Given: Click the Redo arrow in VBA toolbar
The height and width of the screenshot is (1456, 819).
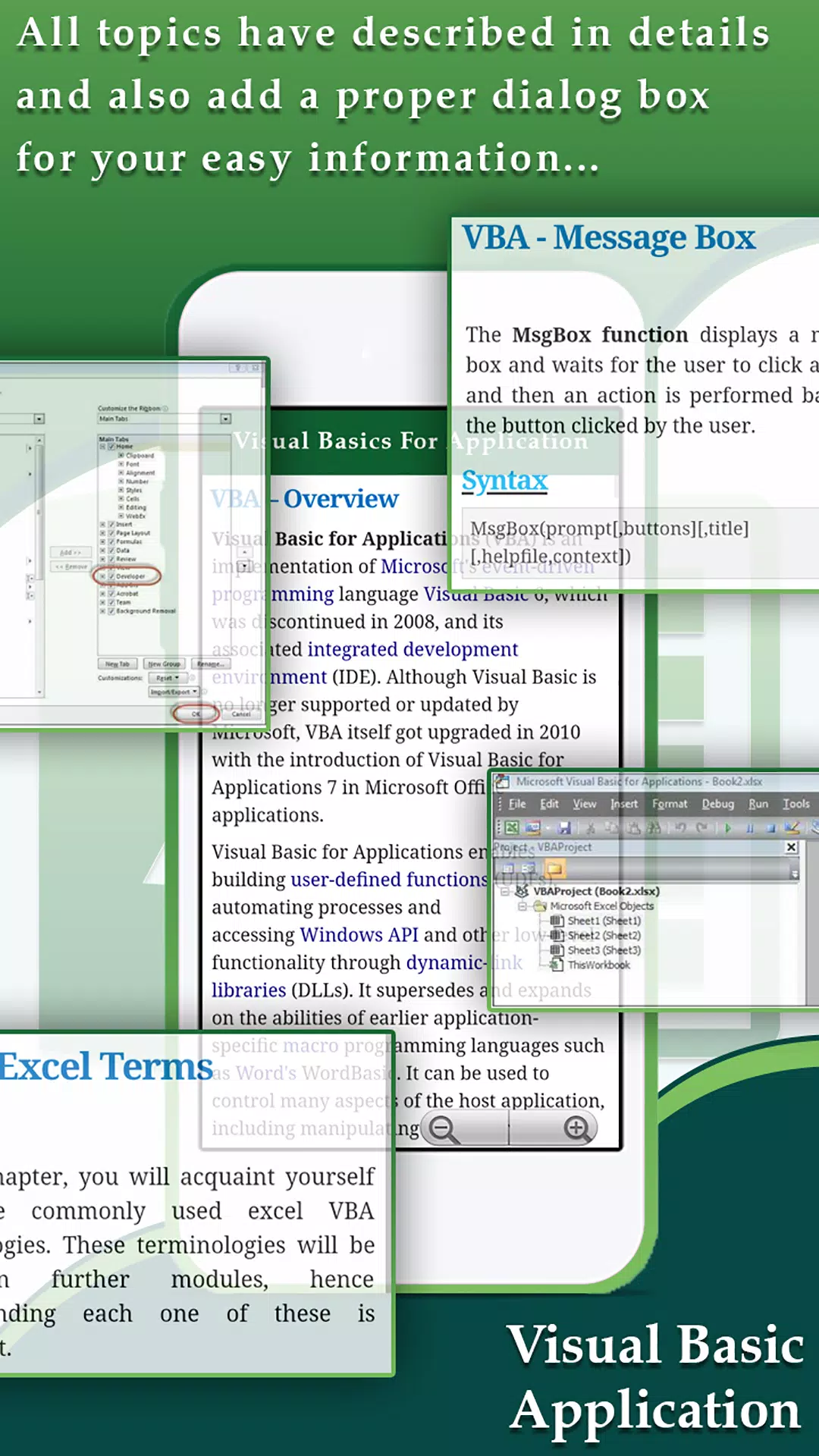Looking at the screenshot, I should pos(701,827).
